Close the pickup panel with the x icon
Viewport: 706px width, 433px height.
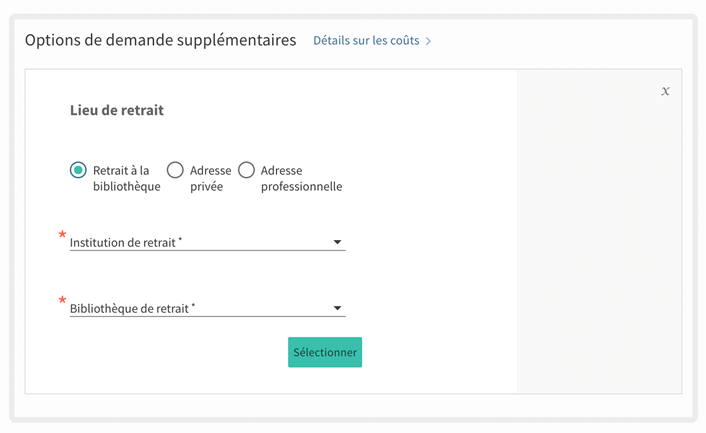pyautogui.click(x=666, y=91)
